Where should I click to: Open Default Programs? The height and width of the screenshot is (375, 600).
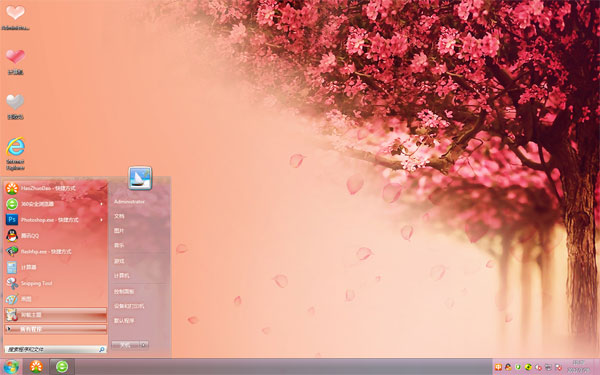point(124,321)
